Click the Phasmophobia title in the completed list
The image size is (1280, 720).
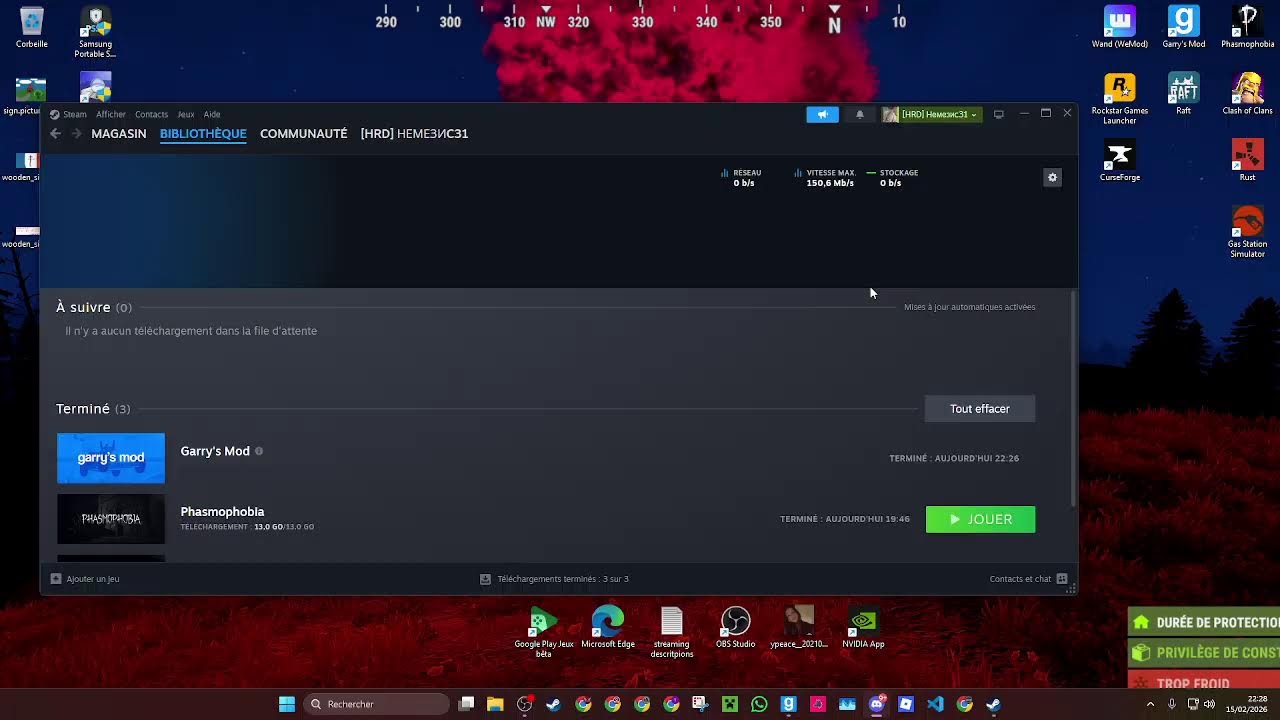click(222, 512)
